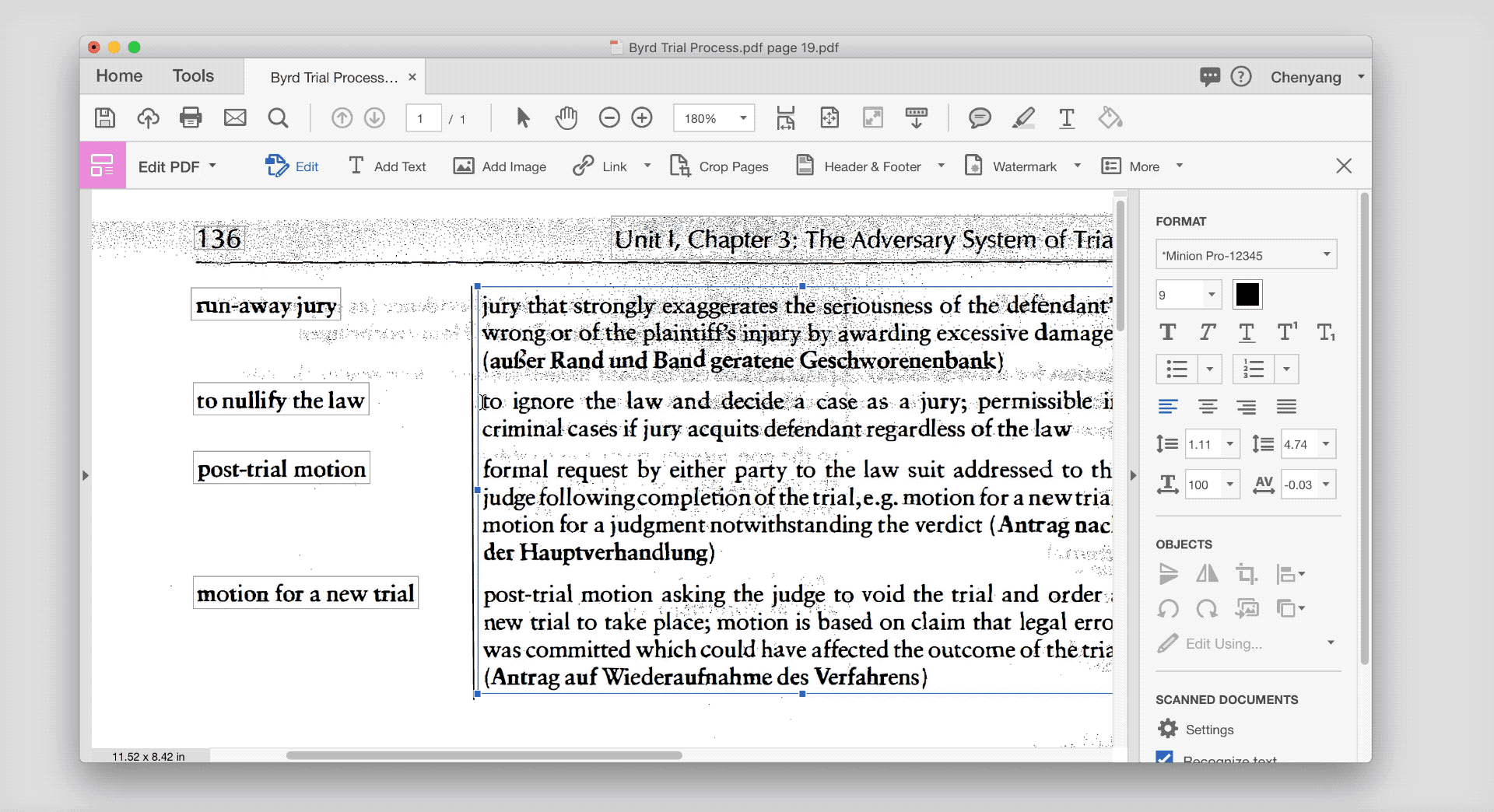The height and width of the screenshot is (812, 1494).
Task: Align text center
Action: (1208, 406)
